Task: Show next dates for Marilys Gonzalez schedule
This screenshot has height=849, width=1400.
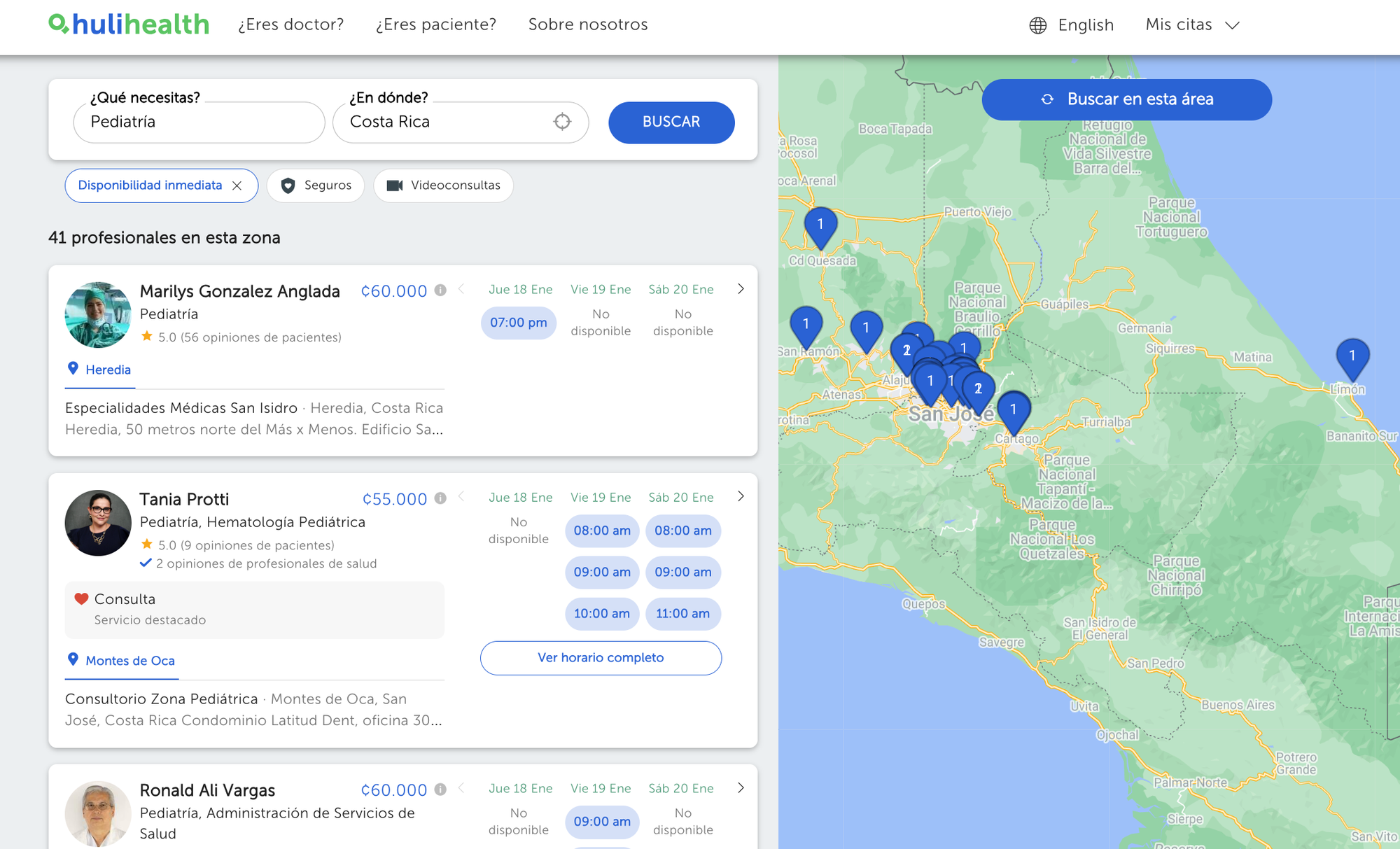Action: click(741, 289)
